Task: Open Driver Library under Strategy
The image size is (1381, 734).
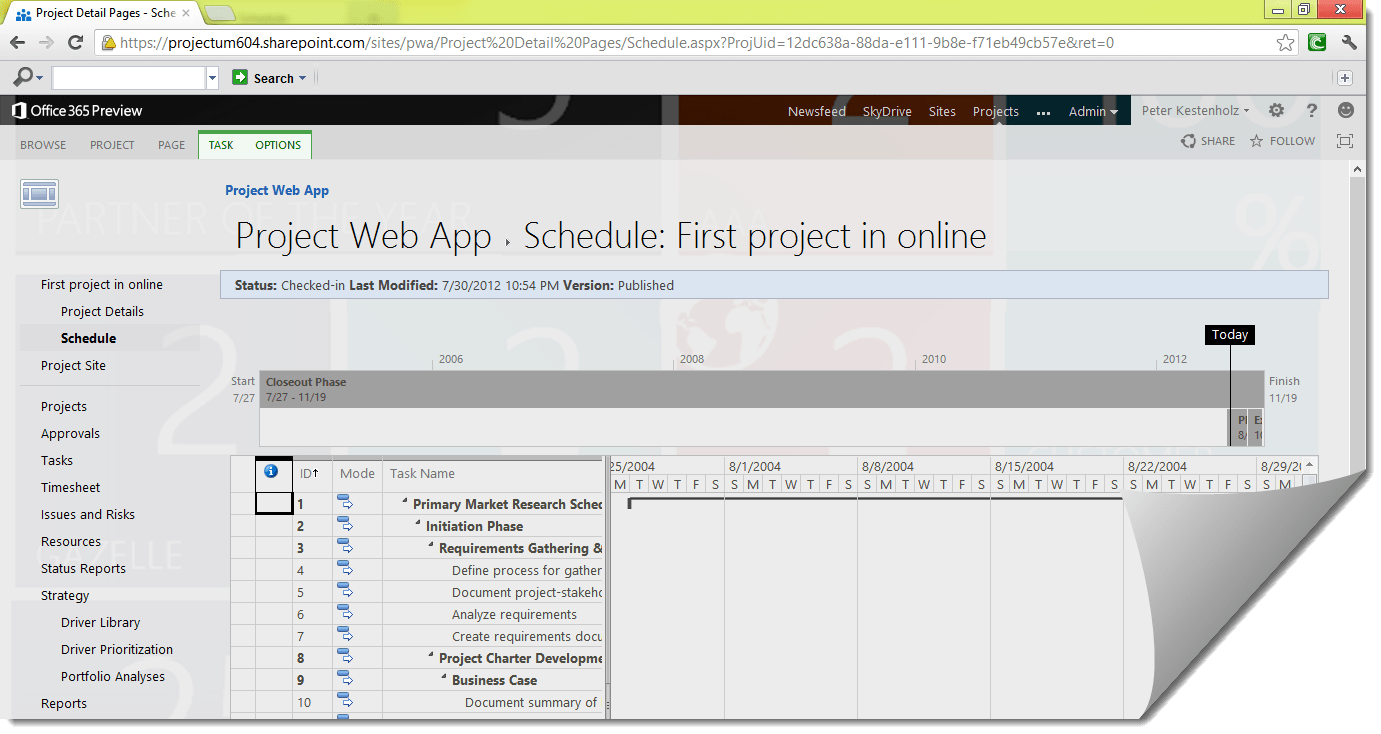Action: (100, 622)
